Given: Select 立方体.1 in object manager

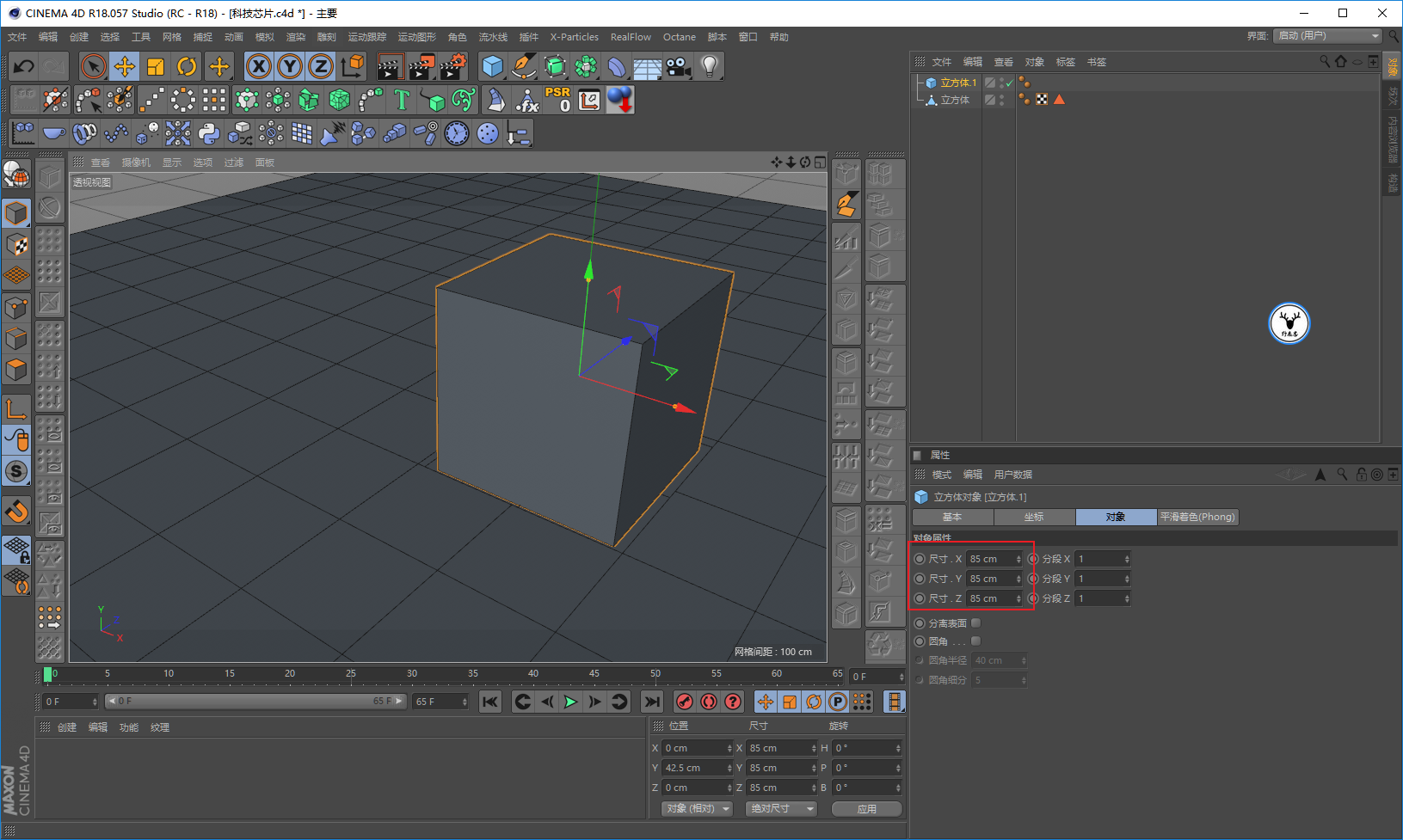Looking at the screenshot, I should [x=958, y=83].
